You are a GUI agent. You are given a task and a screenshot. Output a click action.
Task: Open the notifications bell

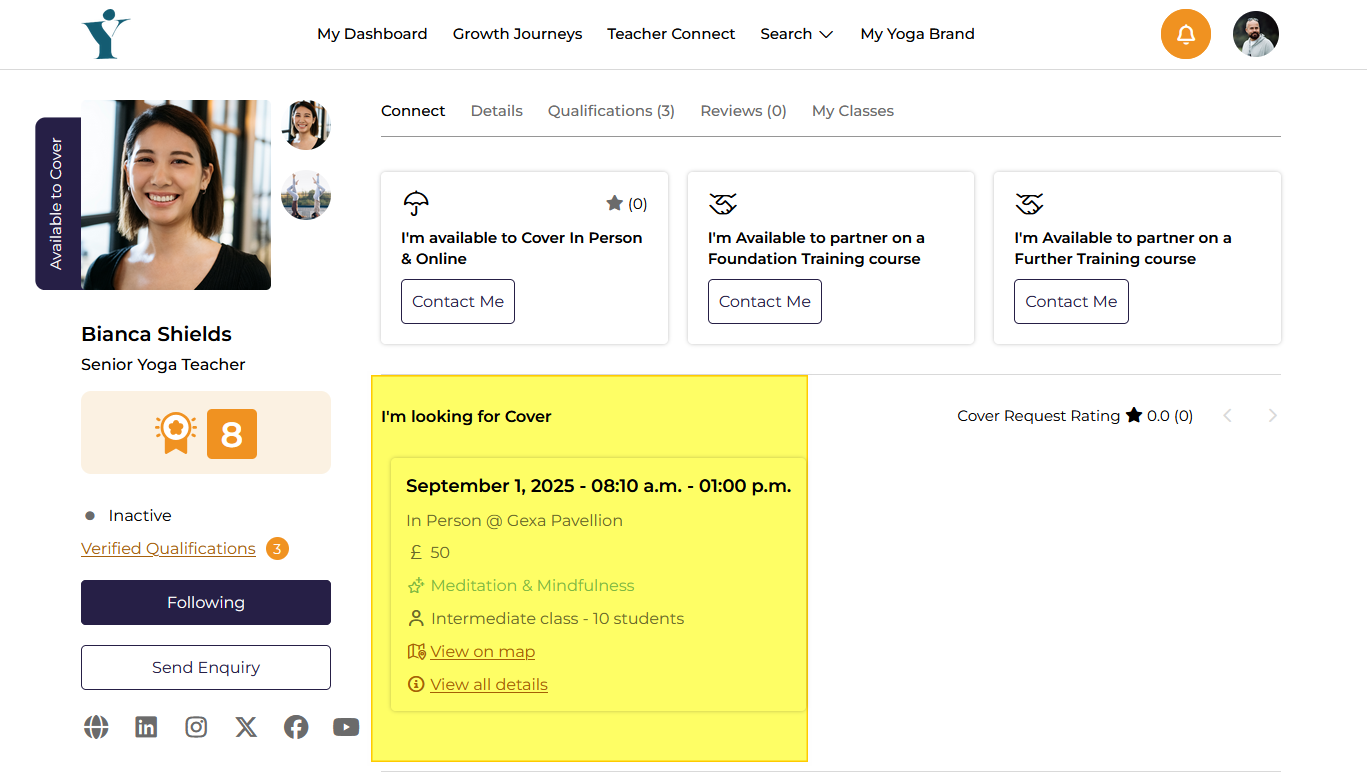[x=1186, y=35]
